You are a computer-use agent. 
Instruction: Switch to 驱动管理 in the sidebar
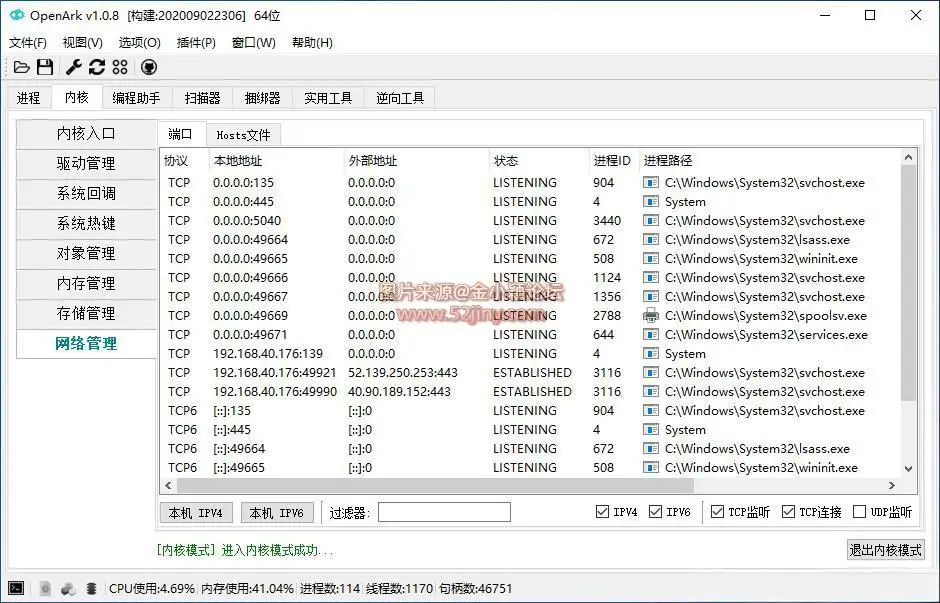[85, 163]
